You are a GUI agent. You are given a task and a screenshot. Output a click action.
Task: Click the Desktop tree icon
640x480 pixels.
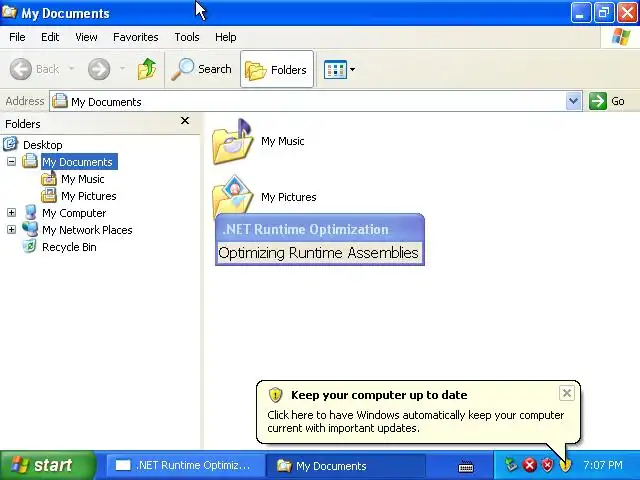tap(10, 144)
